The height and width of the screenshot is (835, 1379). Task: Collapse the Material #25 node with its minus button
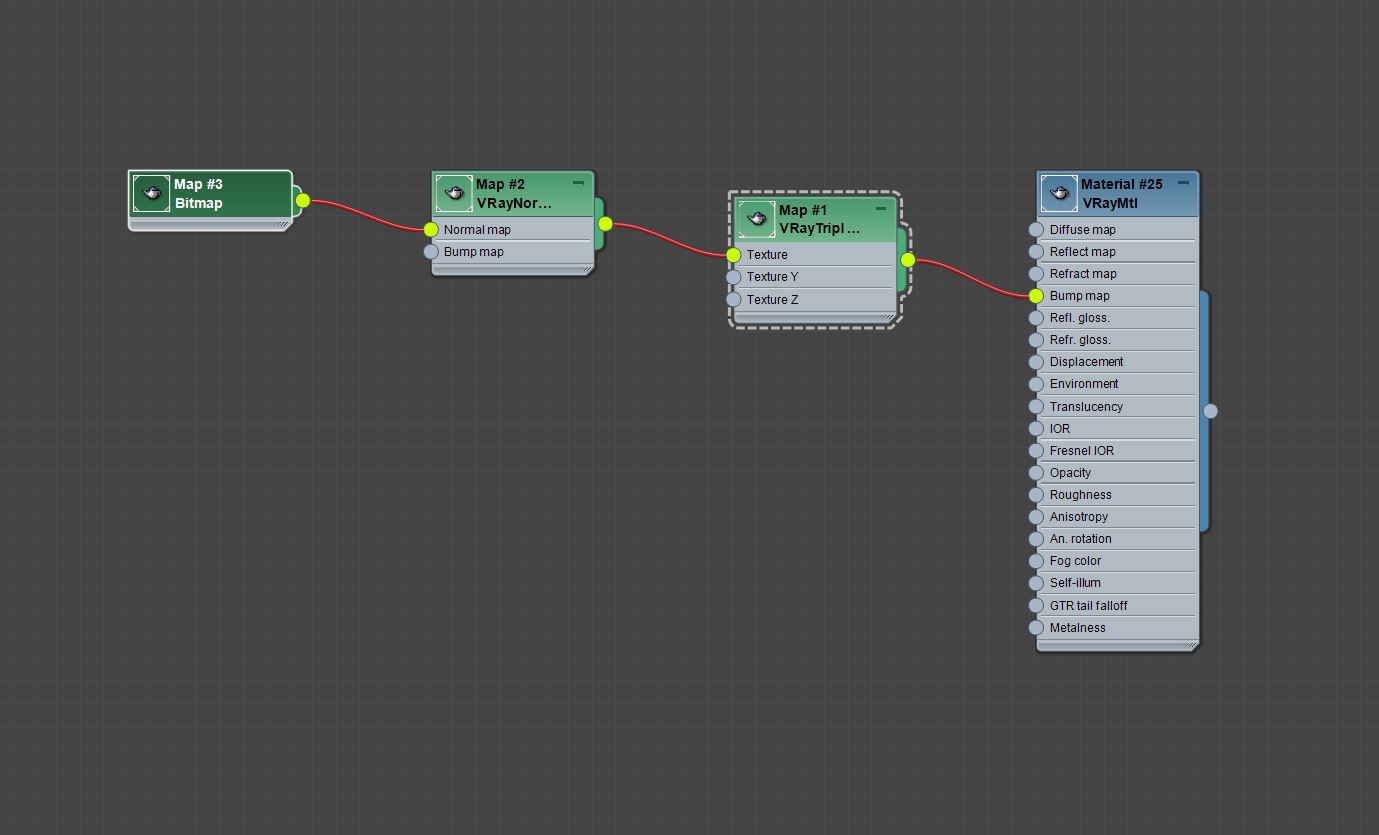1183,183
